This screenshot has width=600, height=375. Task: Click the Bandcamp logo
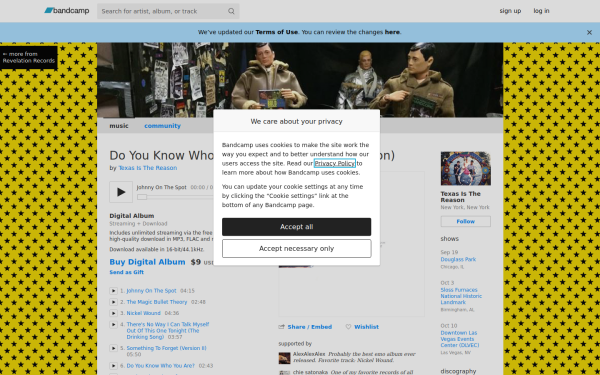click(67, 11)
